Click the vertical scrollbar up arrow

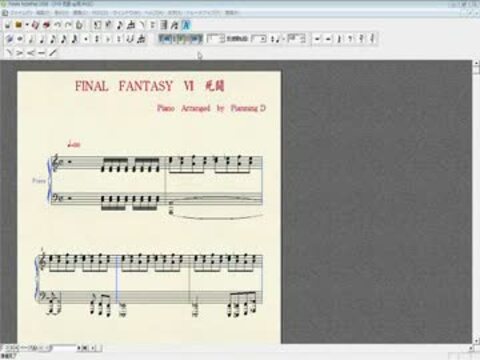tap(476, 63)
